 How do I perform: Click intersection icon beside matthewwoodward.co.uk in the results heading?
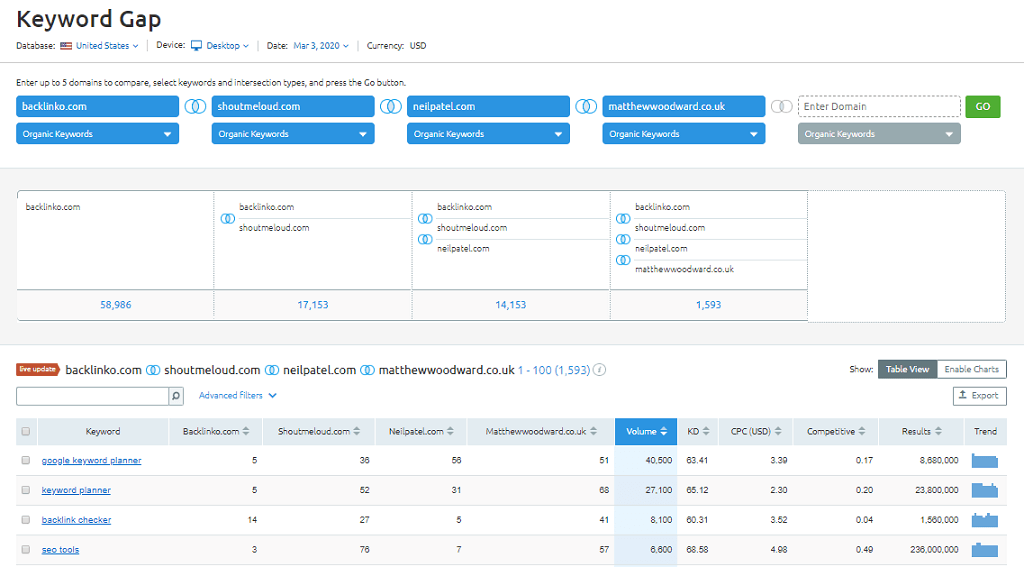tap(368, 370)
